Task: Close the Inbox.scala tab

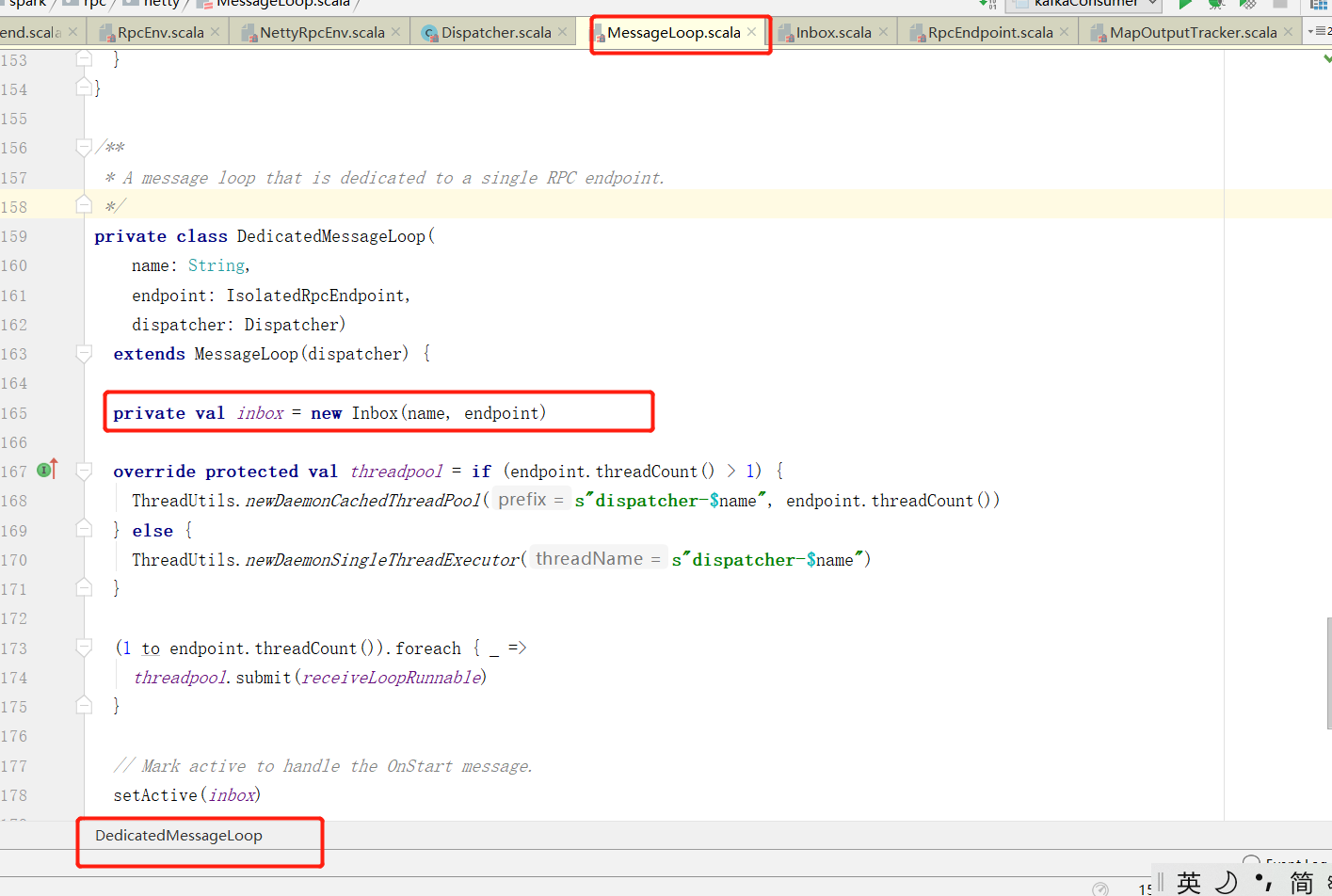Action: pos(883,32)
